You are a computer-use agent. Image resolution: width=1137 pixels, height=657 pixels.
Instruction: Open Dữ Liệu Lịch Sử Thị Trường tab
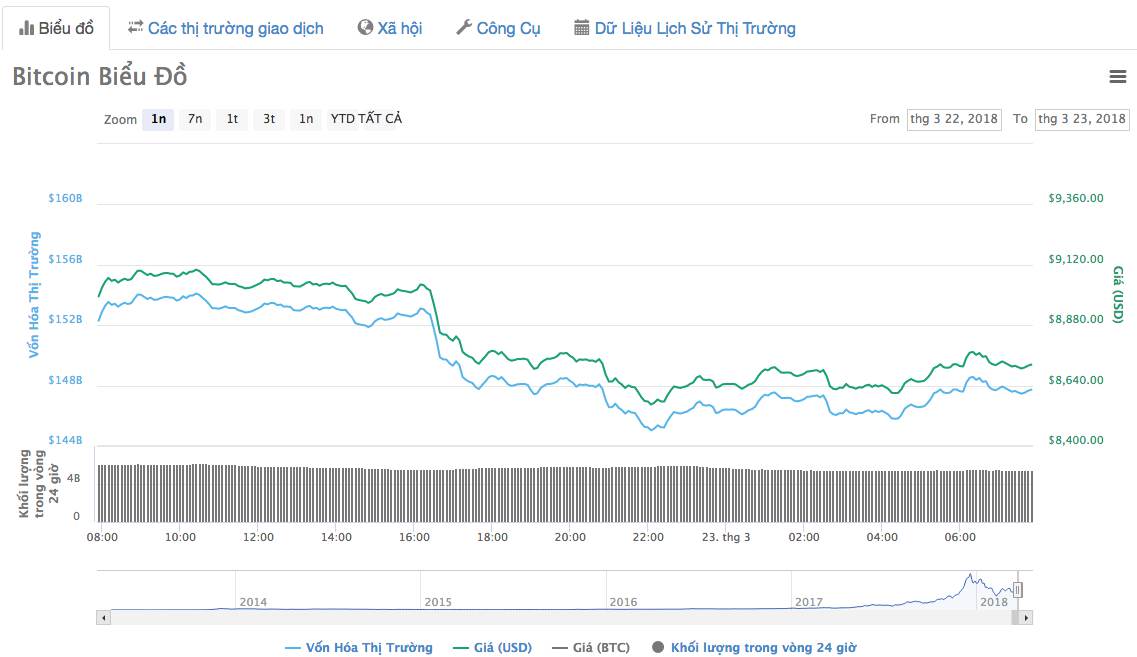click(685, 28)
